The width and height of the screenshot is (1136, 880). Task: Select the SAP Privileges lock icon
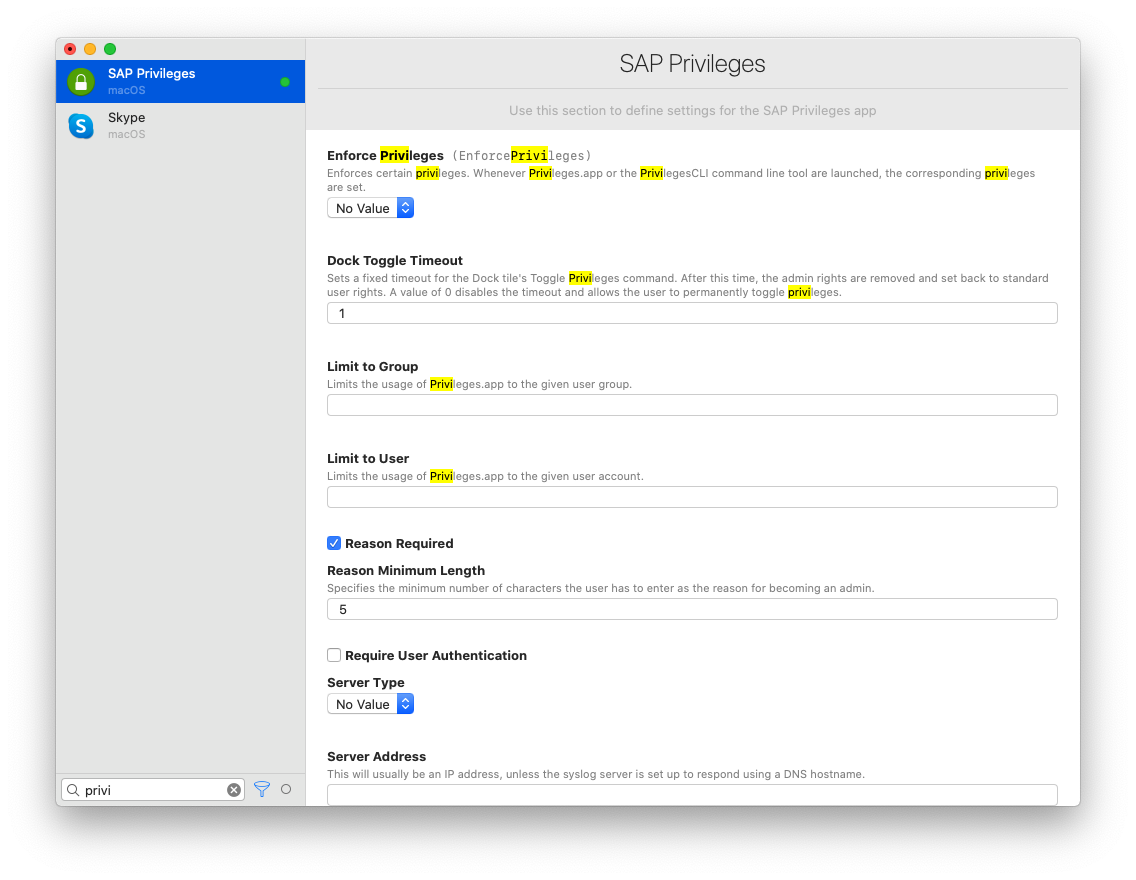point(80,81)
